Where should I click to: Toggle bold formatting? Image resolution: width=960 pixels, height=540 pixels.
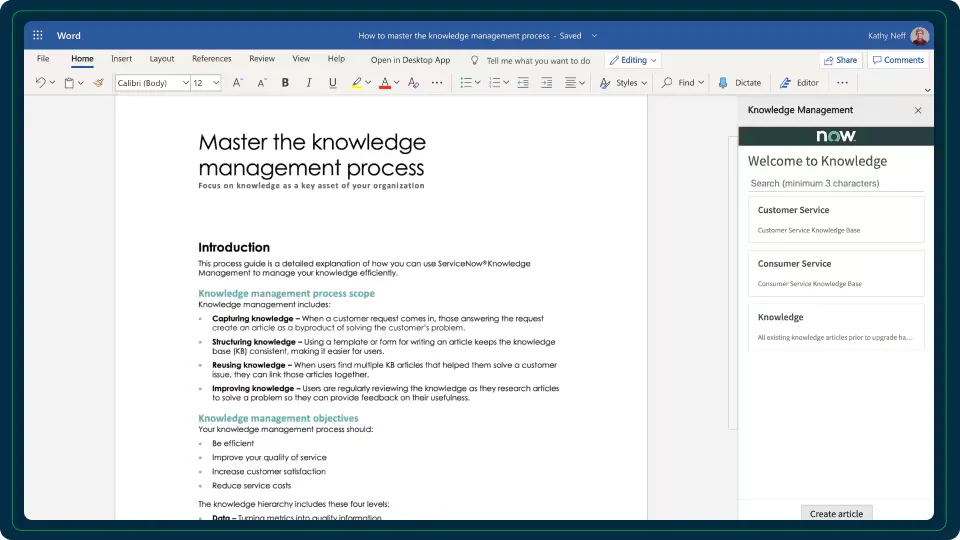pos(285,83)
